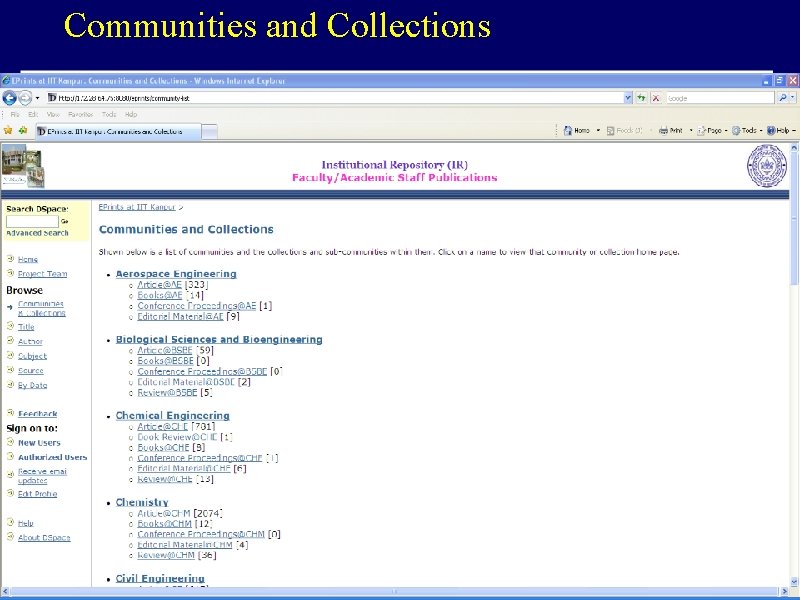Open the Tools menu in menu bar
The width and height of the screenshot is (800, 600).
pos(109,114)
